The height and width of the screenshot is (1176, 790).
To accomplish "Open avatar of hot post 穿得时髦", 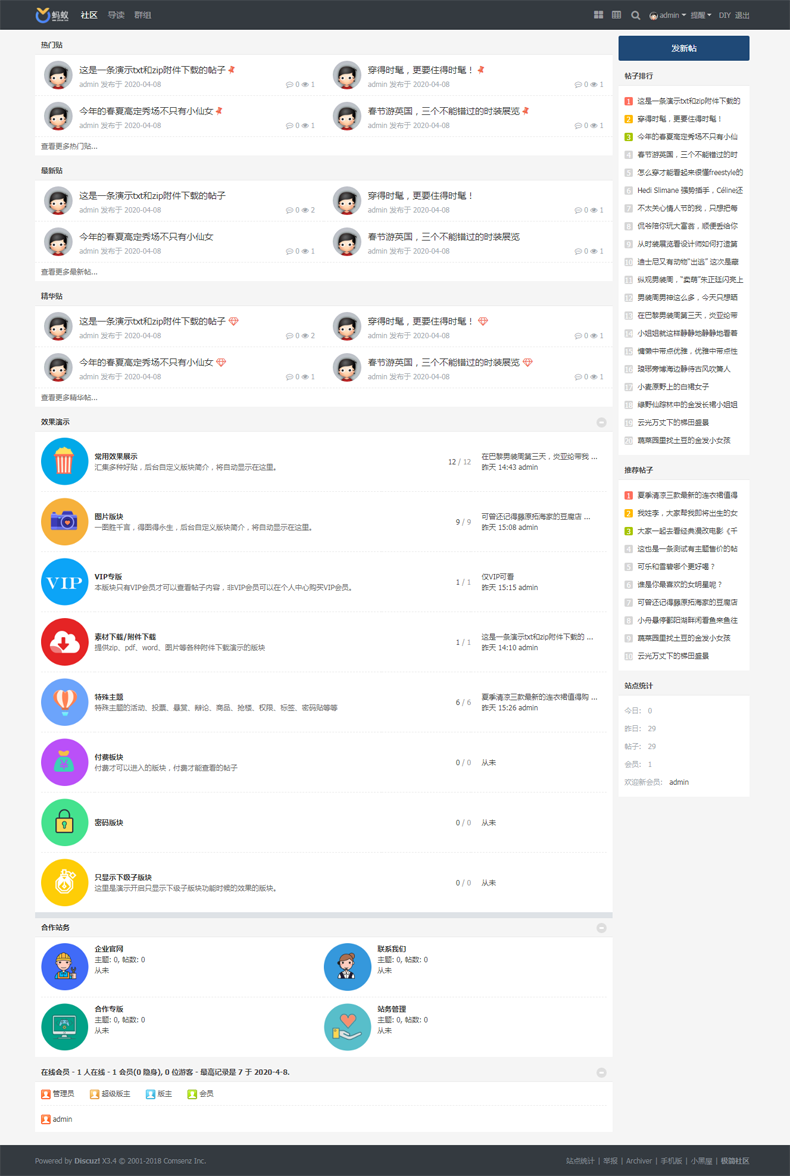I will click(347, 76).
